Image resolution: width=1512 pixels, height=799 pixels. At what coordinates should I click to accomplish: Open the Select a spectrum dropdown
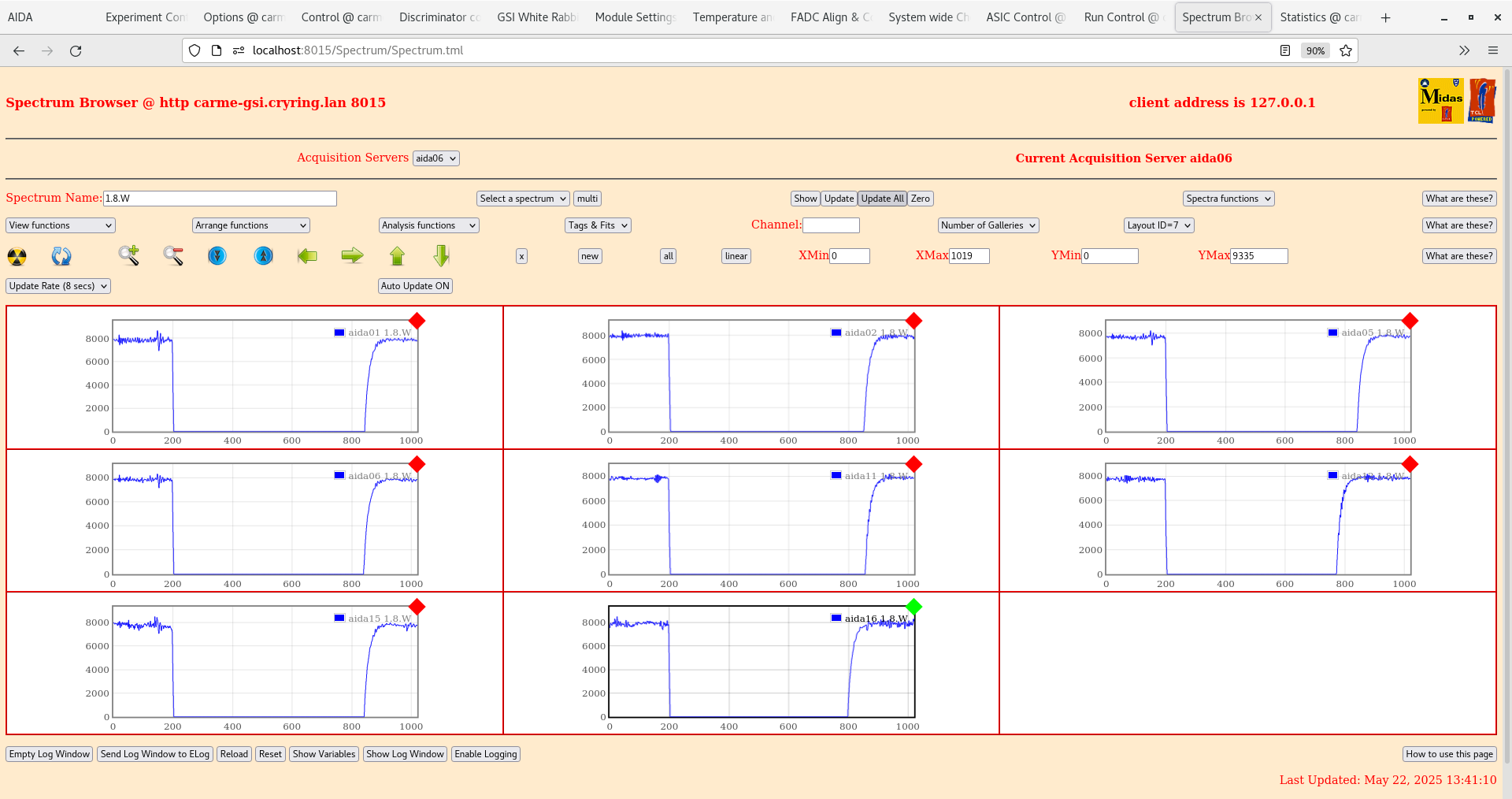[522, 198]
